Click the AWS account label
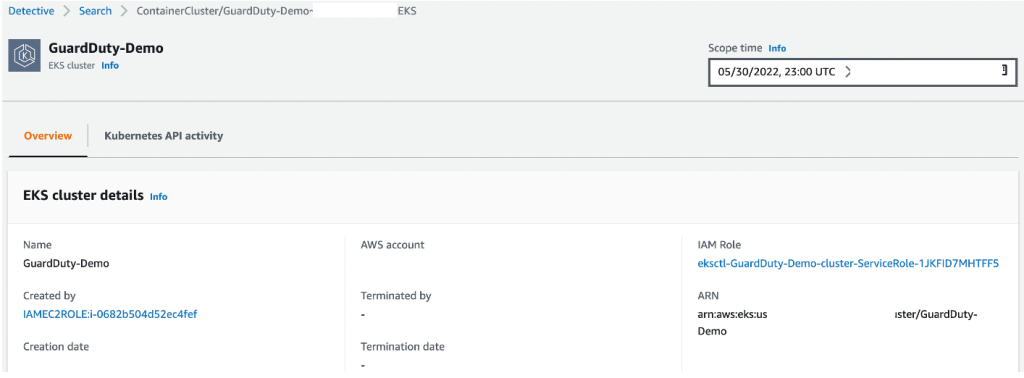 (392, 245)
